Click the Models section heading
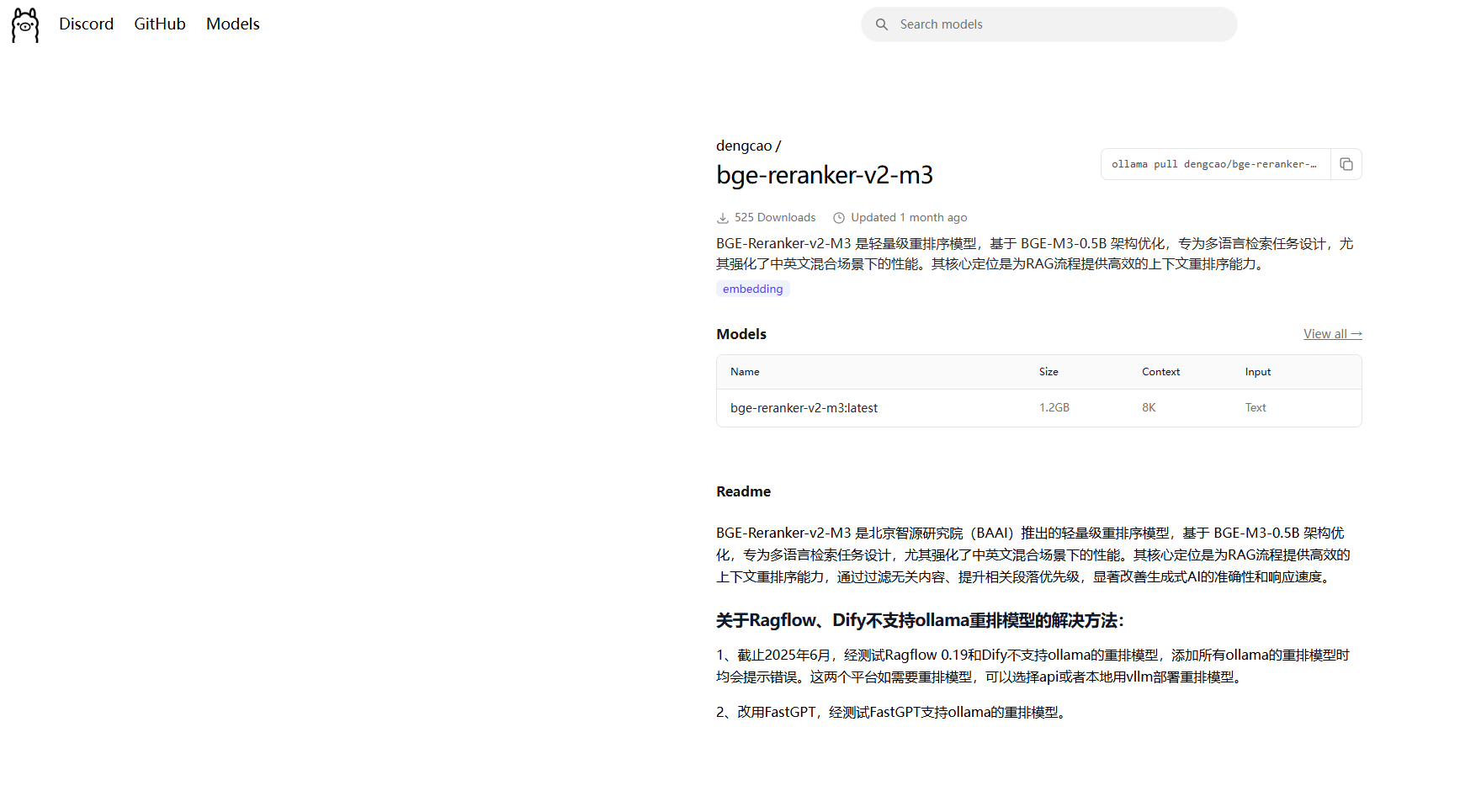The image size is (1460, 812). tap(741, 334)
